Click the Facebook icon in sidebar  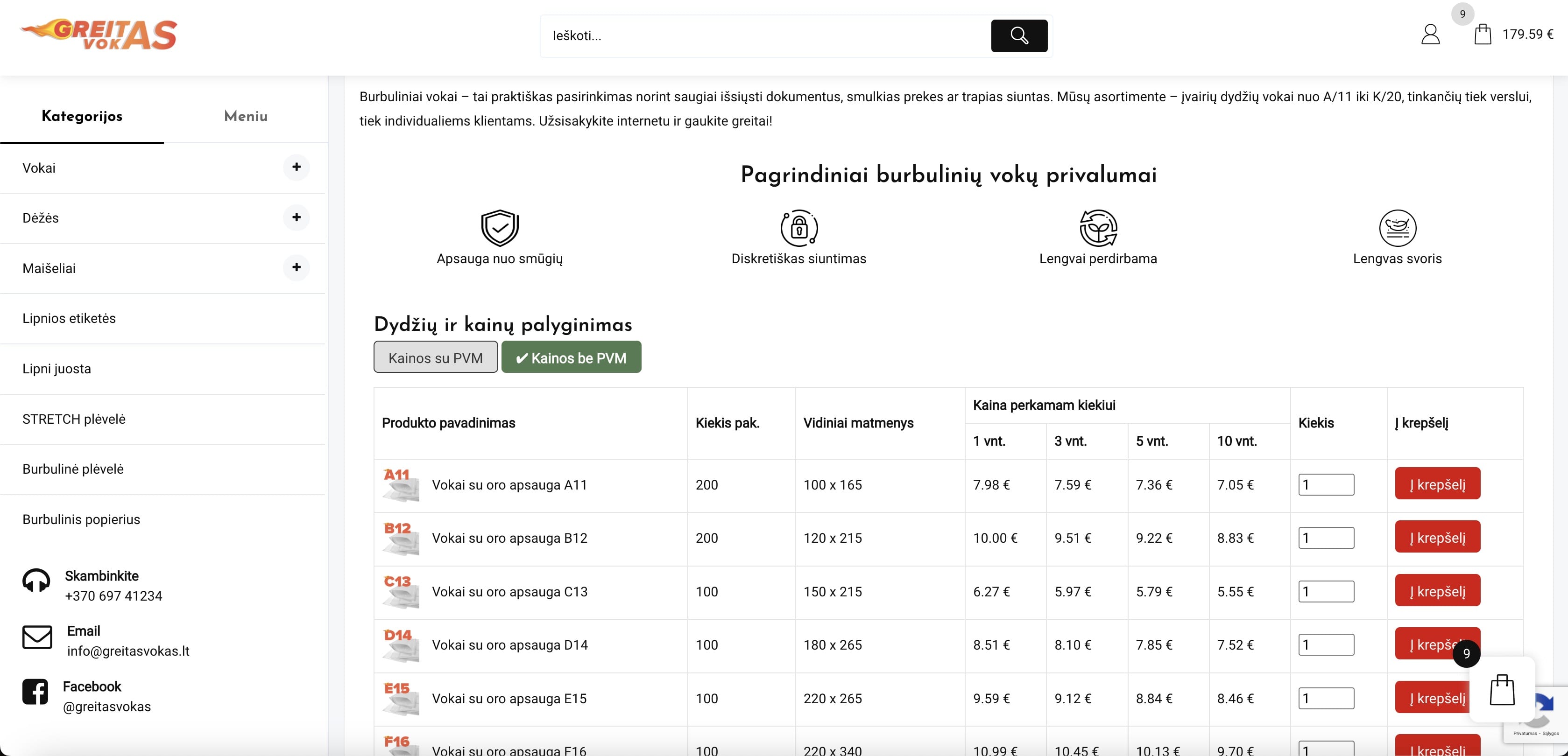[x=35, y=692]
